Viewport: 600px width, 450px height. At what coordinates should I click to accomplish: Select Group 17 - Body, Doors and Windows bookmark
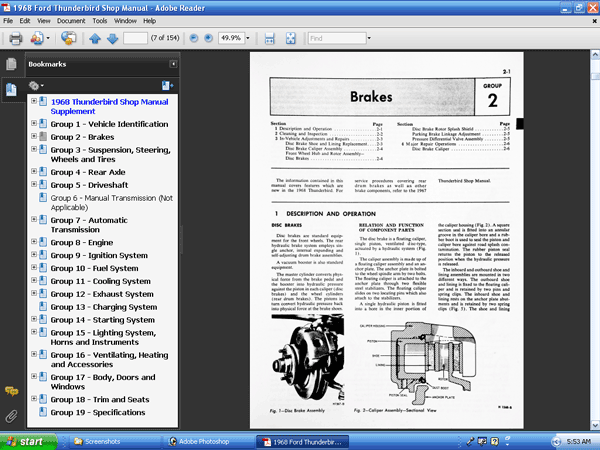point(103,382)
